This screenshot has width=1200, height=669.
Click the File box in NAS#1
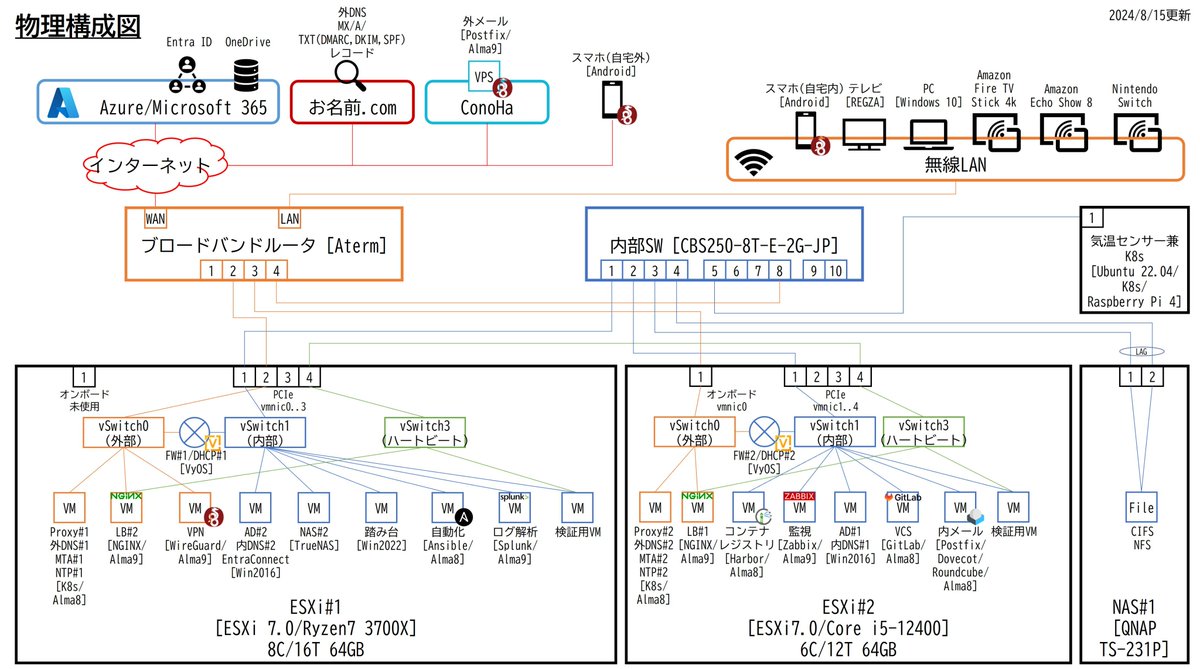point(1141,508)
